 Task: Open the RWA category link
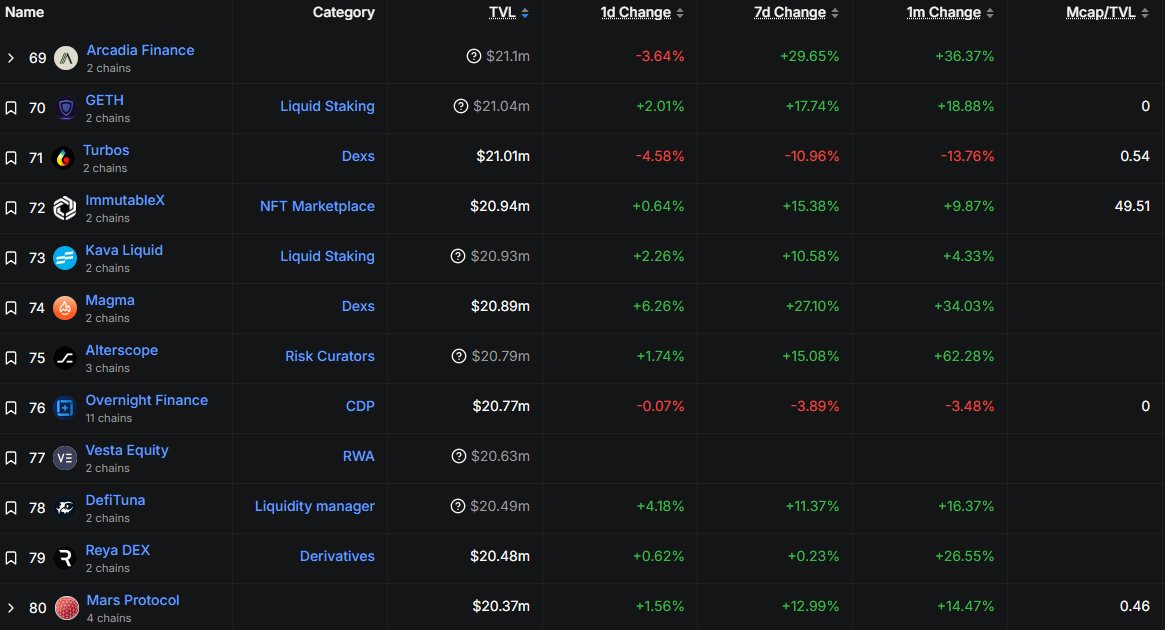(359, 456)
